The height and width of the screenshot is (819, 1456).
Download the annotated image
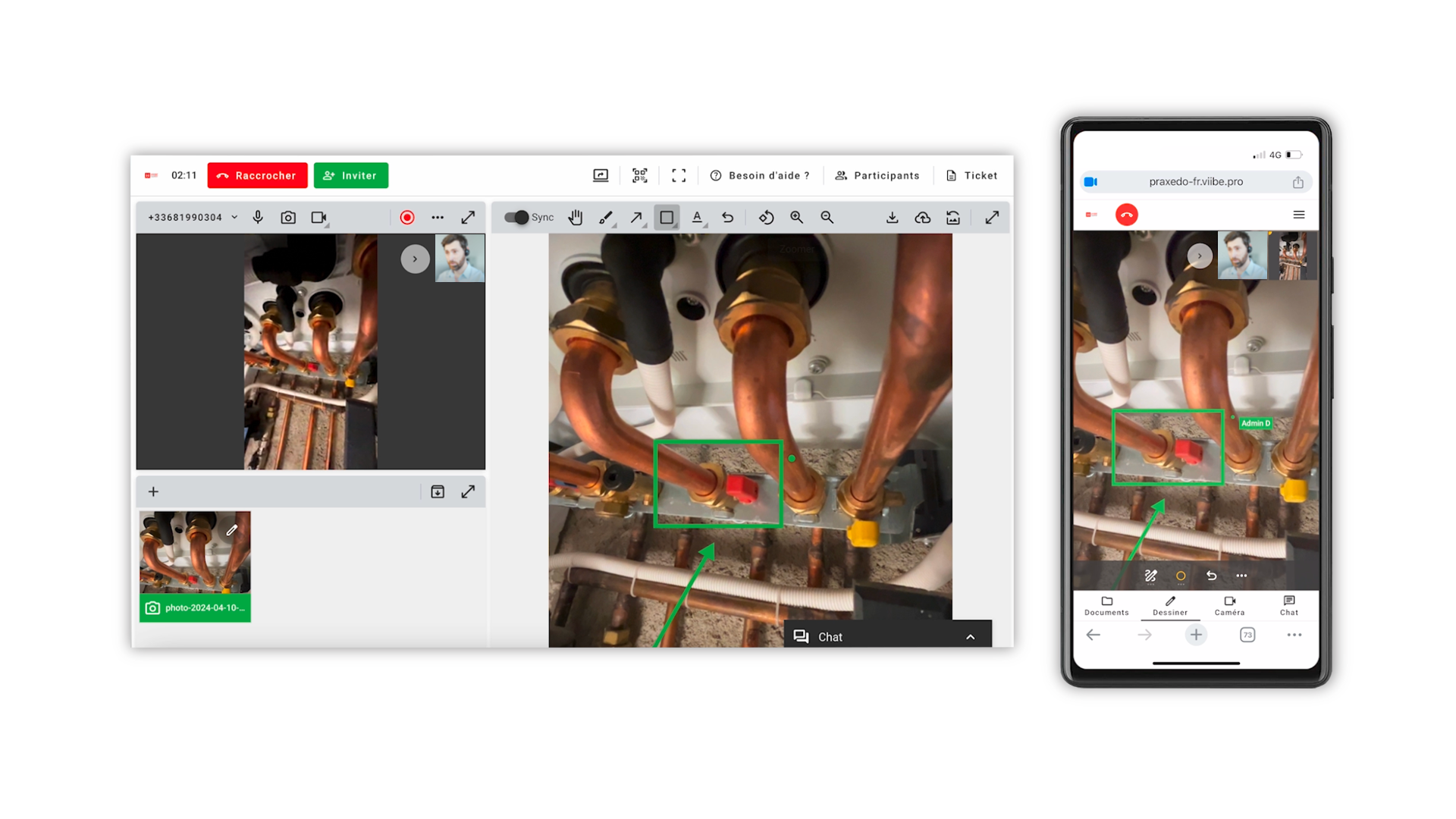(892, 218)
